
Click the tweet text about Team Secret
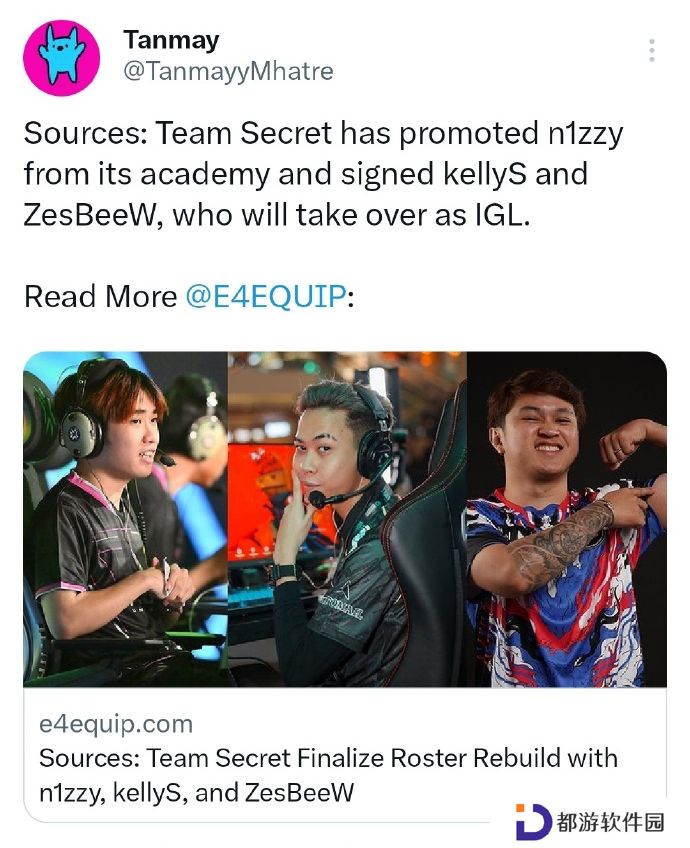pyautogui.click(x=323, y=174)
